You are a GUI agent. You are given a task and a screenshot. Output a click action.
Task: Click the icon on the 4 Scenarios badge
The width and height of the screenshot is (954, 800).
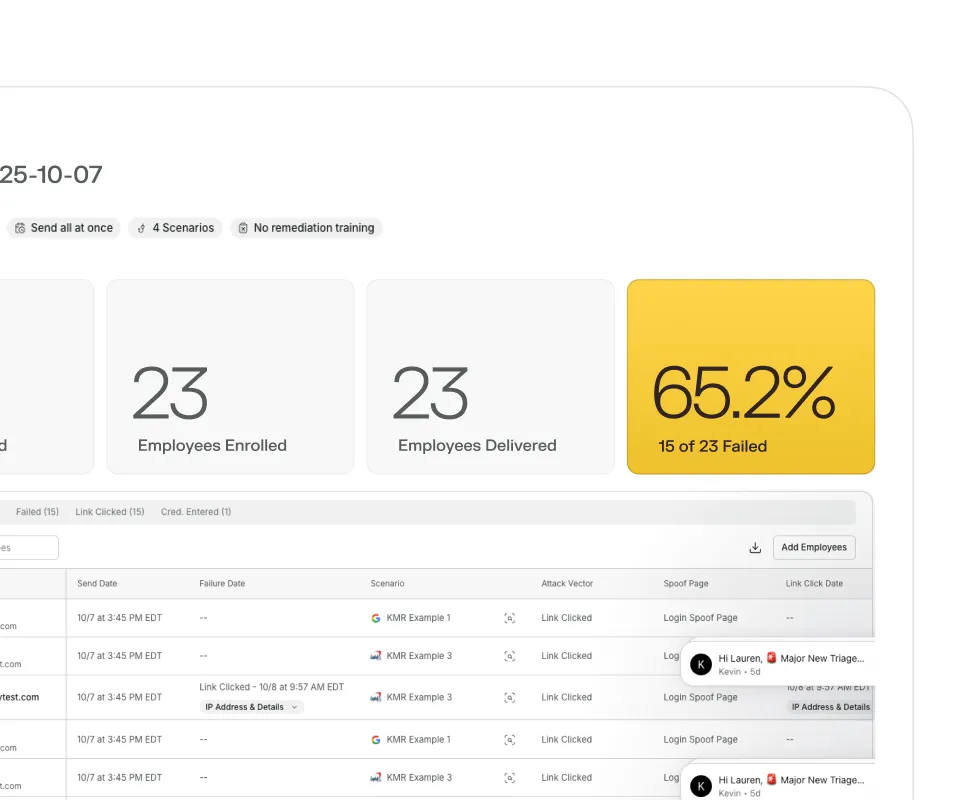pyautogui.click(x=139, y=228)
